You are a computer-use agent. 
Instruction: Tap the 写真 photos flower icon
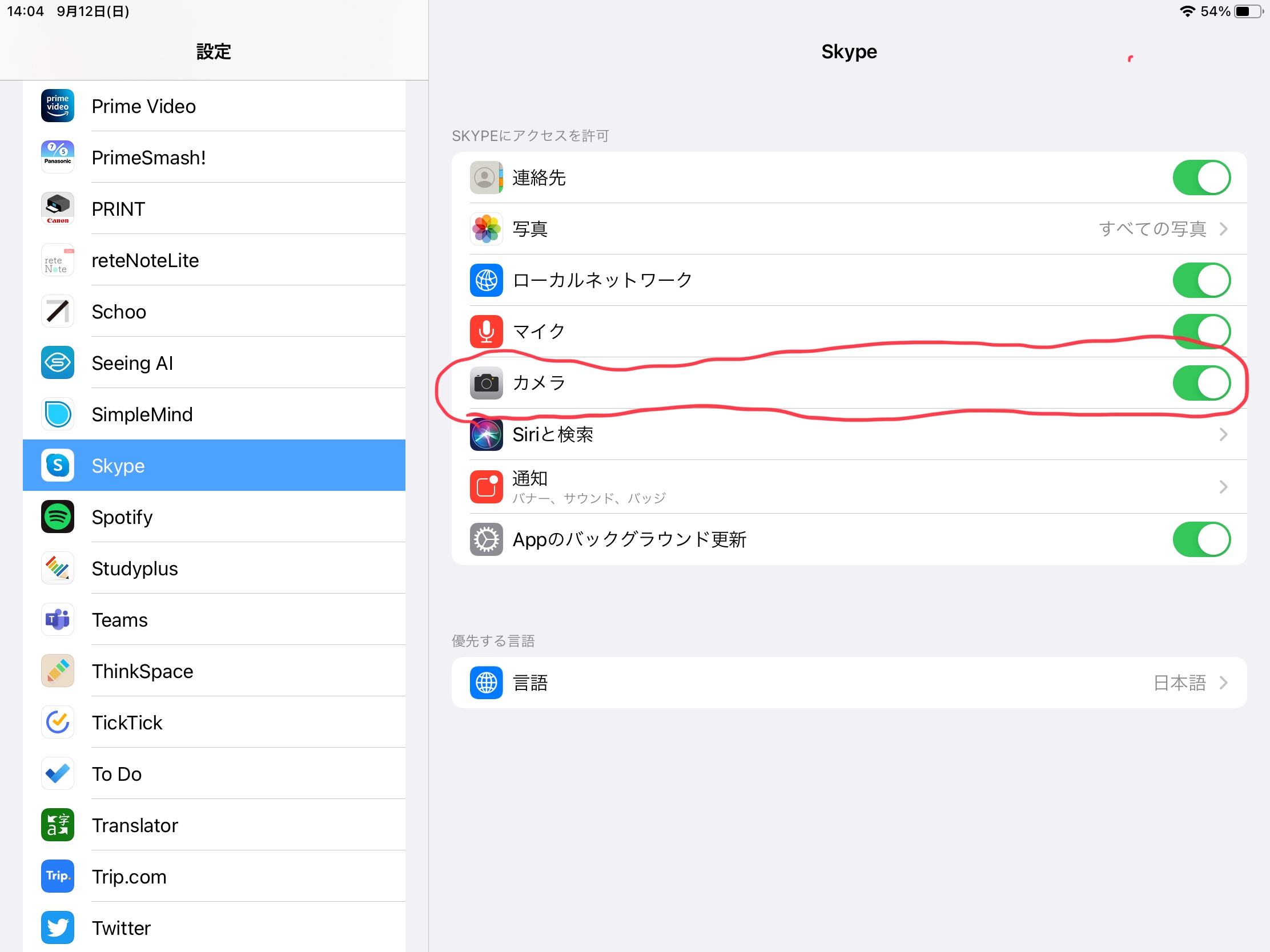pos(487,228)
